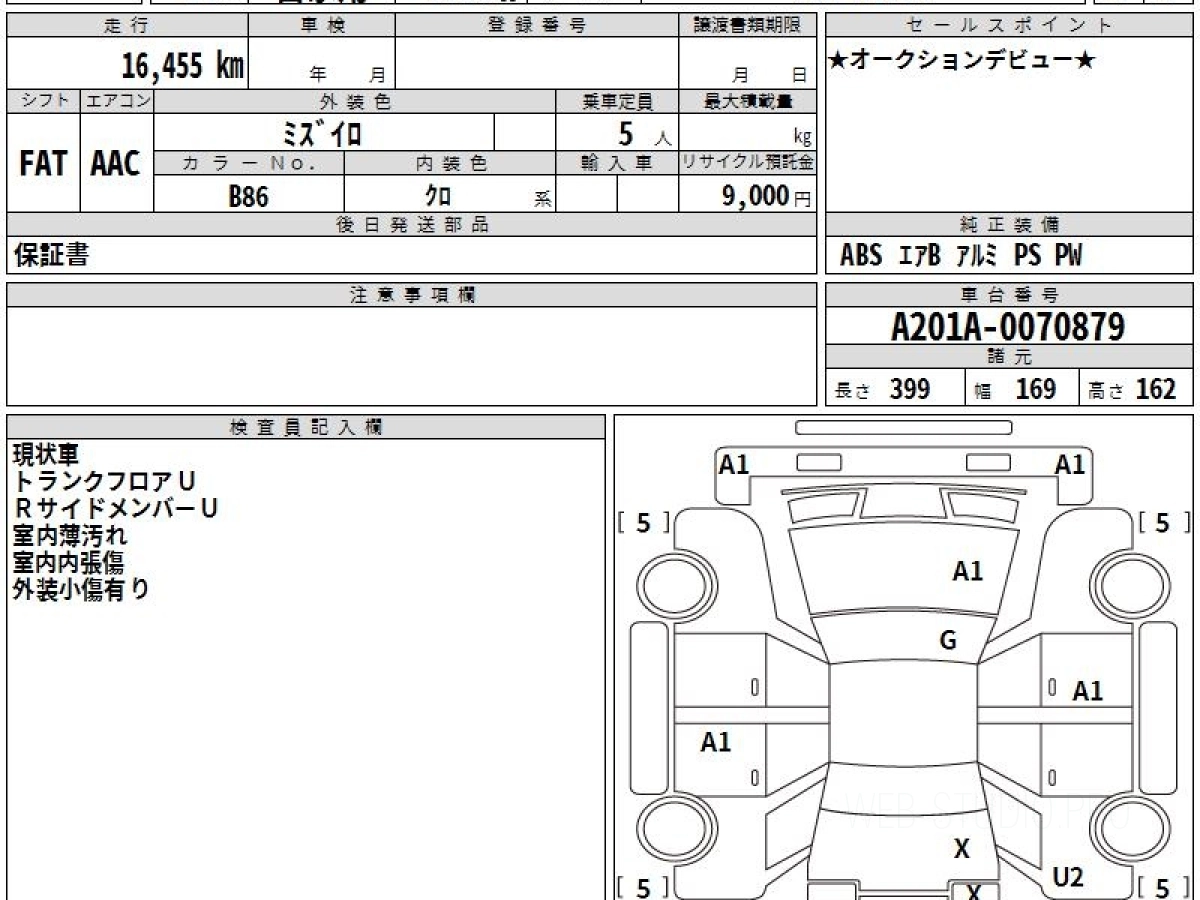Select the A1 mark on the hood
The height and width of the screenshot is (900, 1200).
(967, 572)
